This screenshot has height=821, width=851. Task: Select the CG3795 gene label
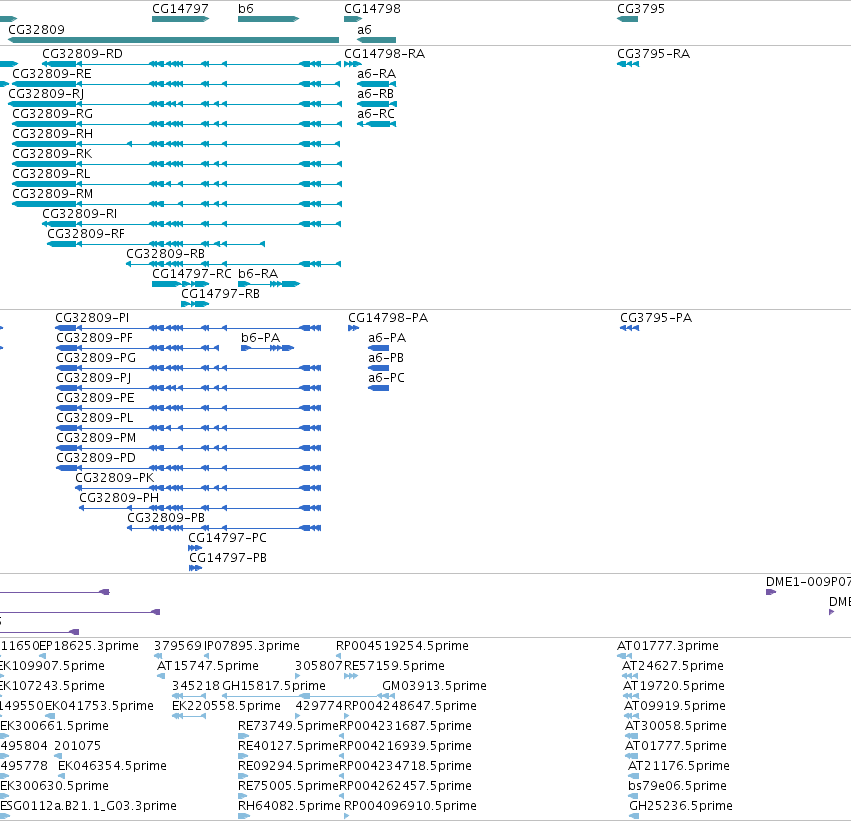(x=640, y=9)
